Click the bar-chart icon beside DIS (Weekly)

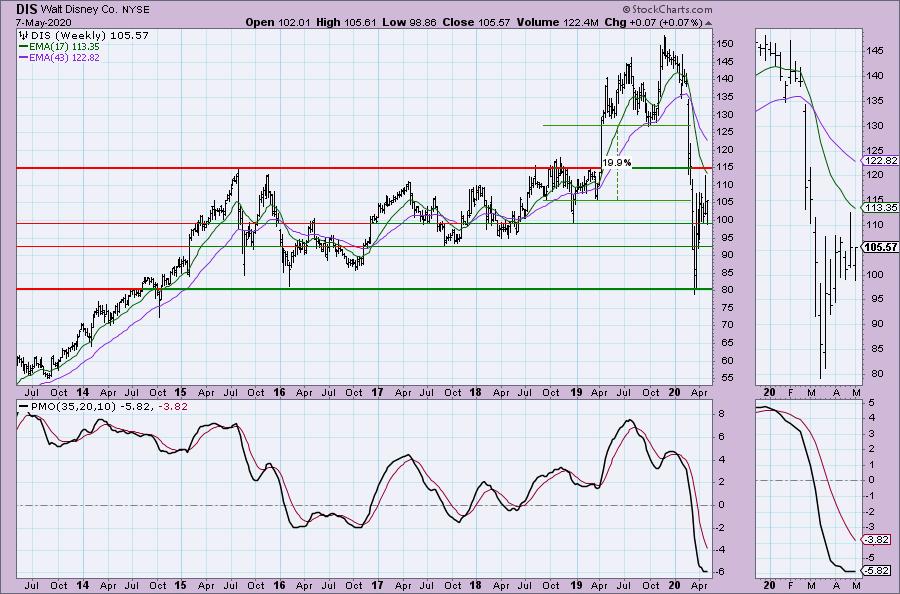(24, 35)
